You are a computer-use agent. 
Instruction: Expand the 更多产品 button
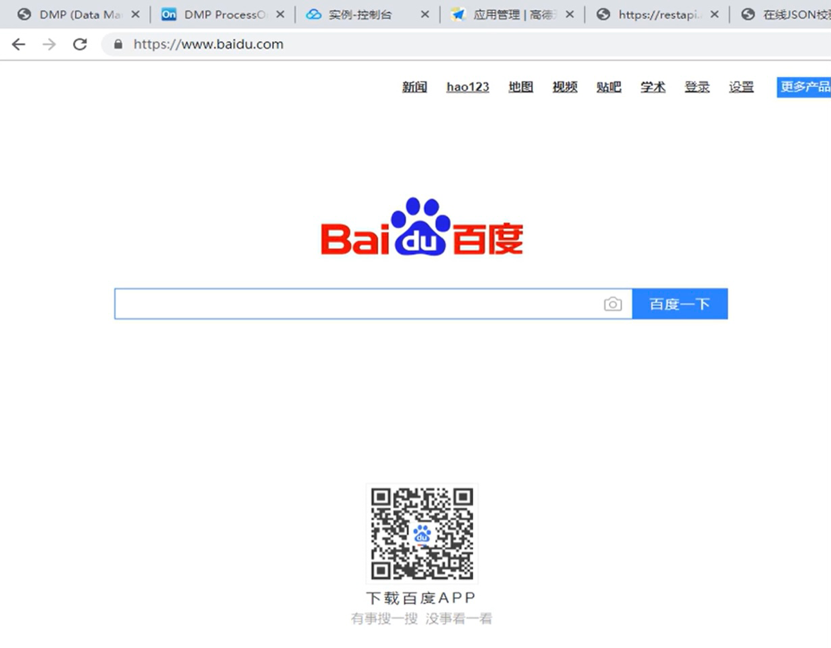804,87
